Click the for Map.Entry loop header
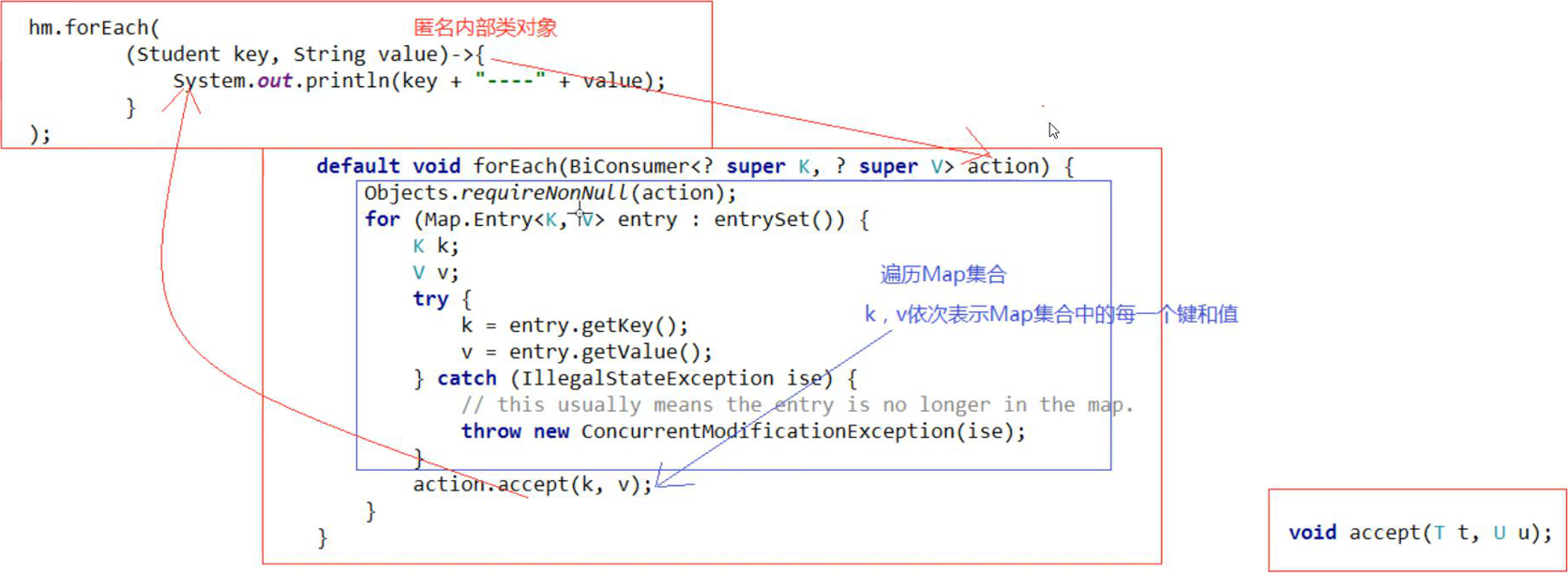 [617, 219]
